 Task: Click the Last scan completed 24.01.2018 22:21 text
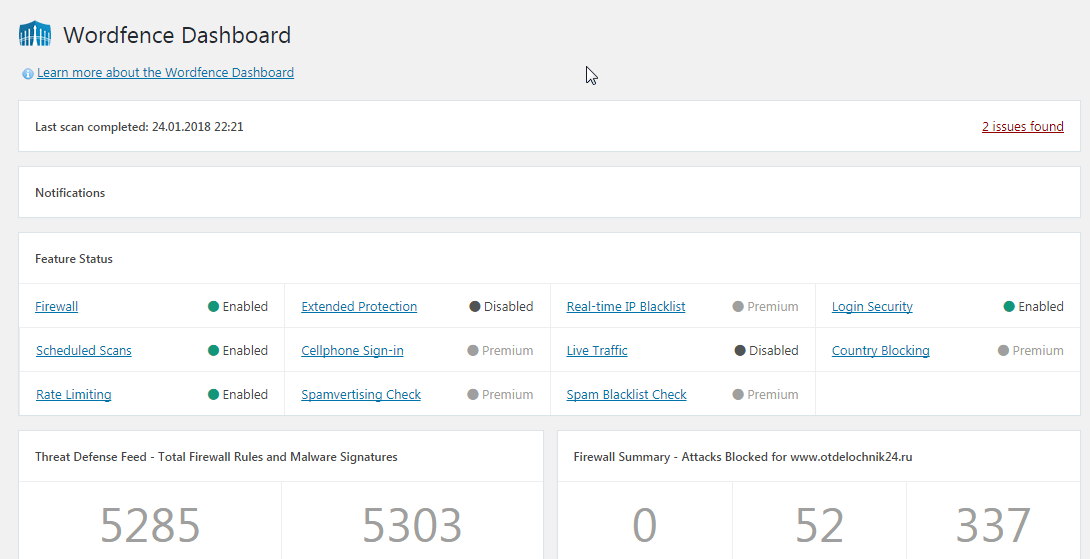pos(139,127)
